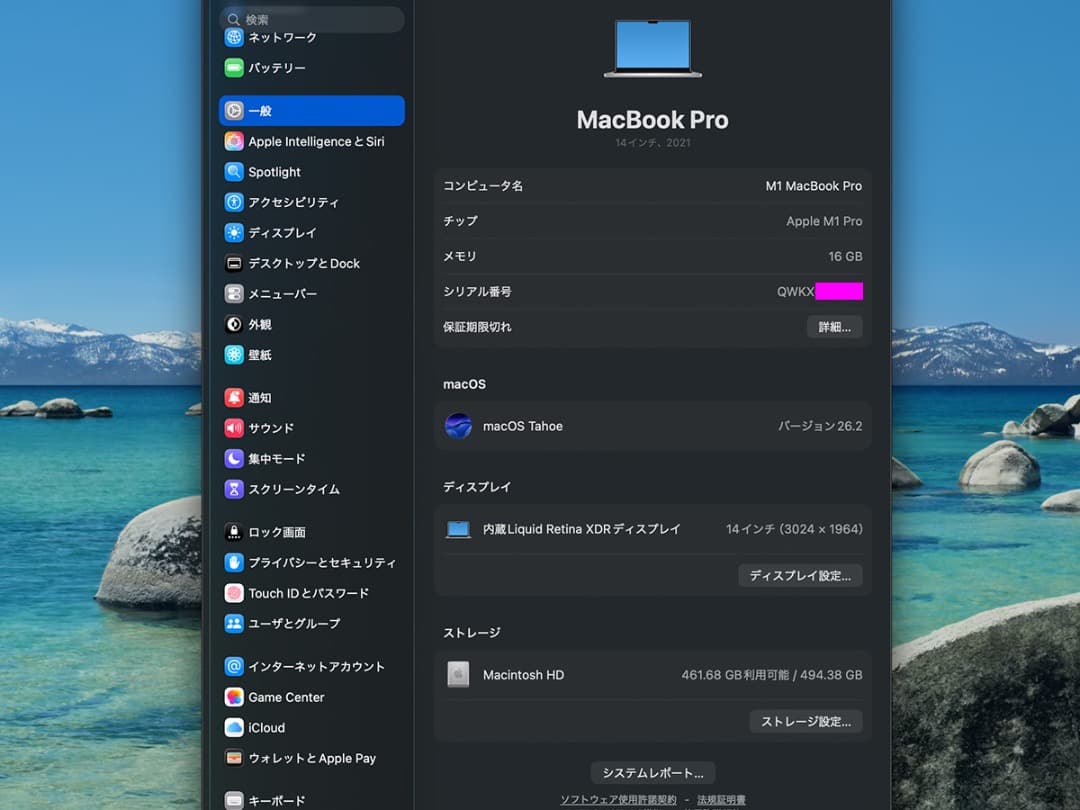Click the Spotlight magnifying glass icon
1080x810 pixels.
tap(234, 171)
